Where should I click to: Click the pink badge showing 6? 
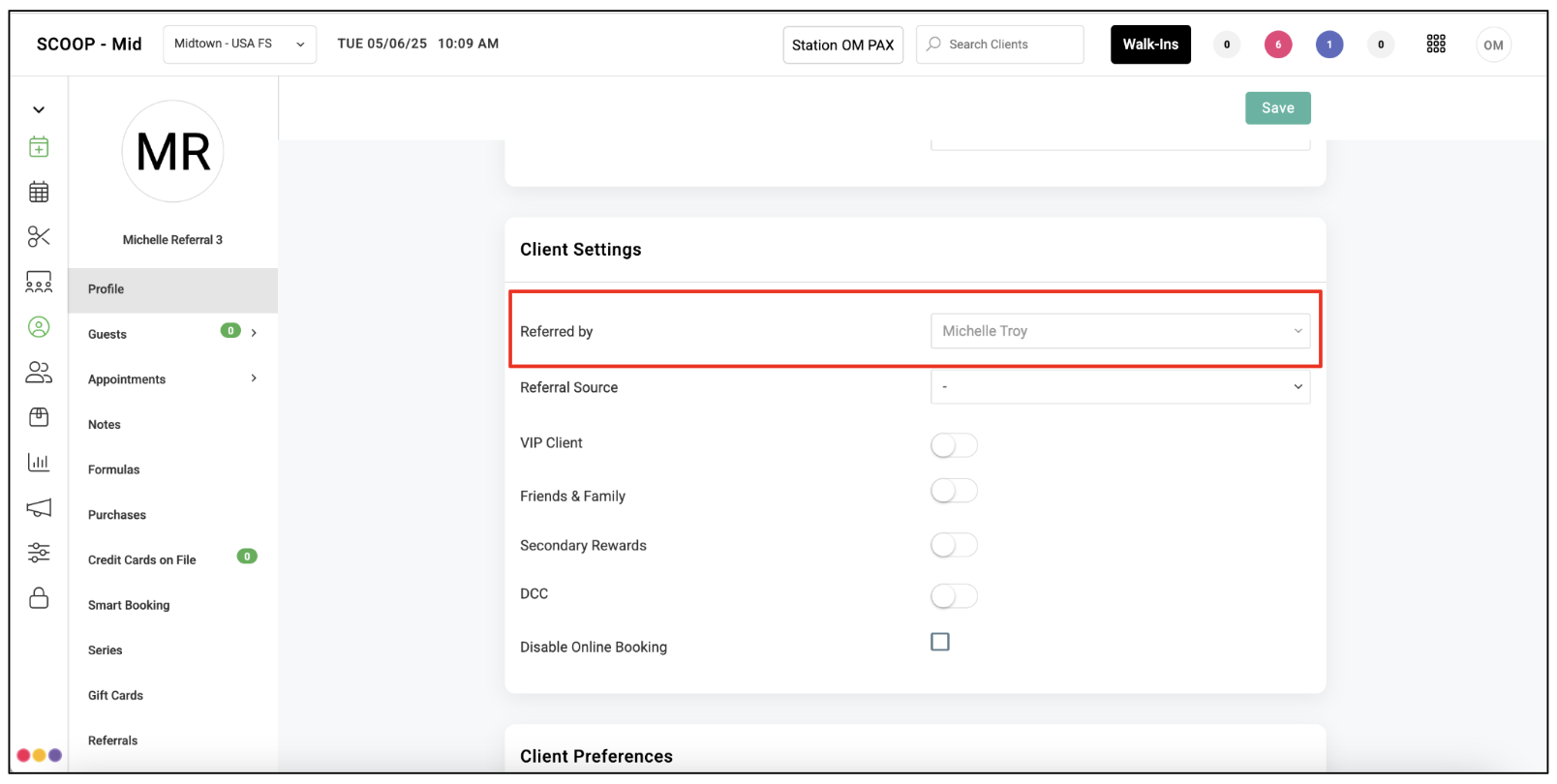1278,45
